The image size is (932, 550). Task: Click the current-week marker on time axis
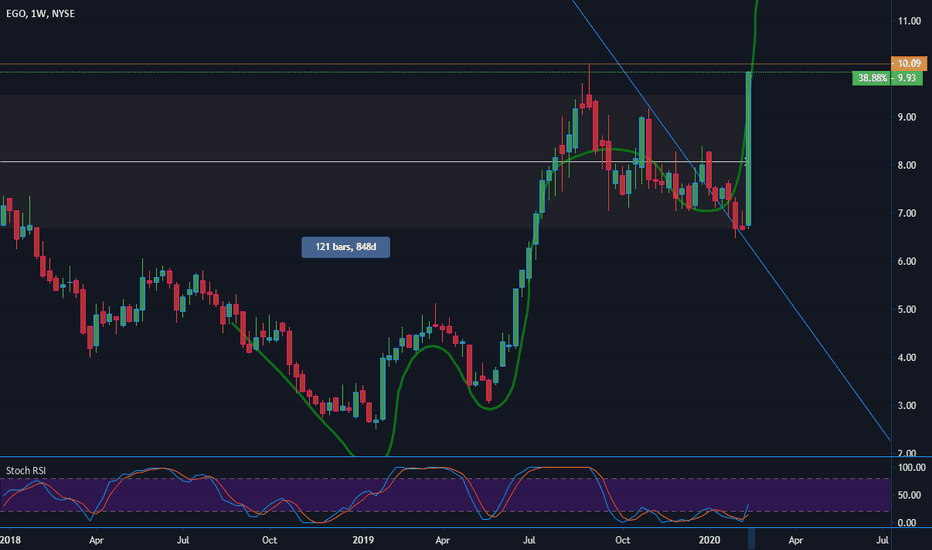tap(751, 539)
